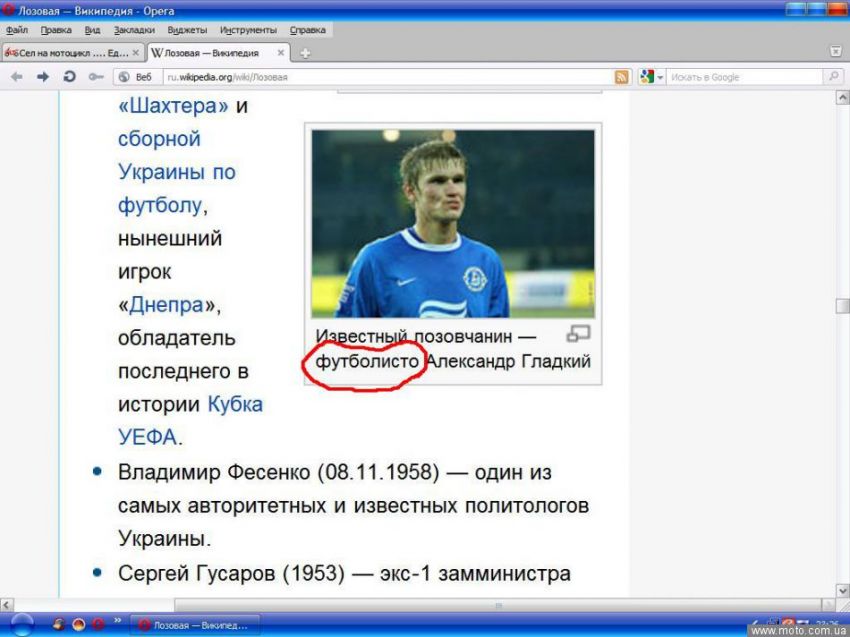The image size is (850, 637).
Task: Click the vertical scrollbar down arrow
Action: [x=842, y=590]
